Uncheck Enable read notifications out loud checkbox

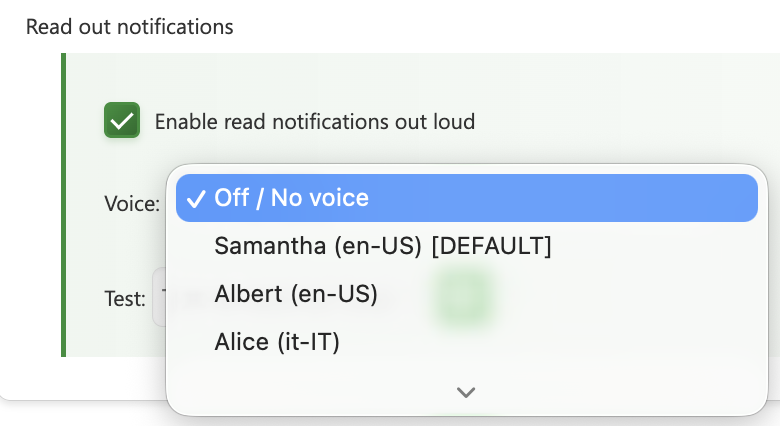pyautogui.click(x=121, y=122)
